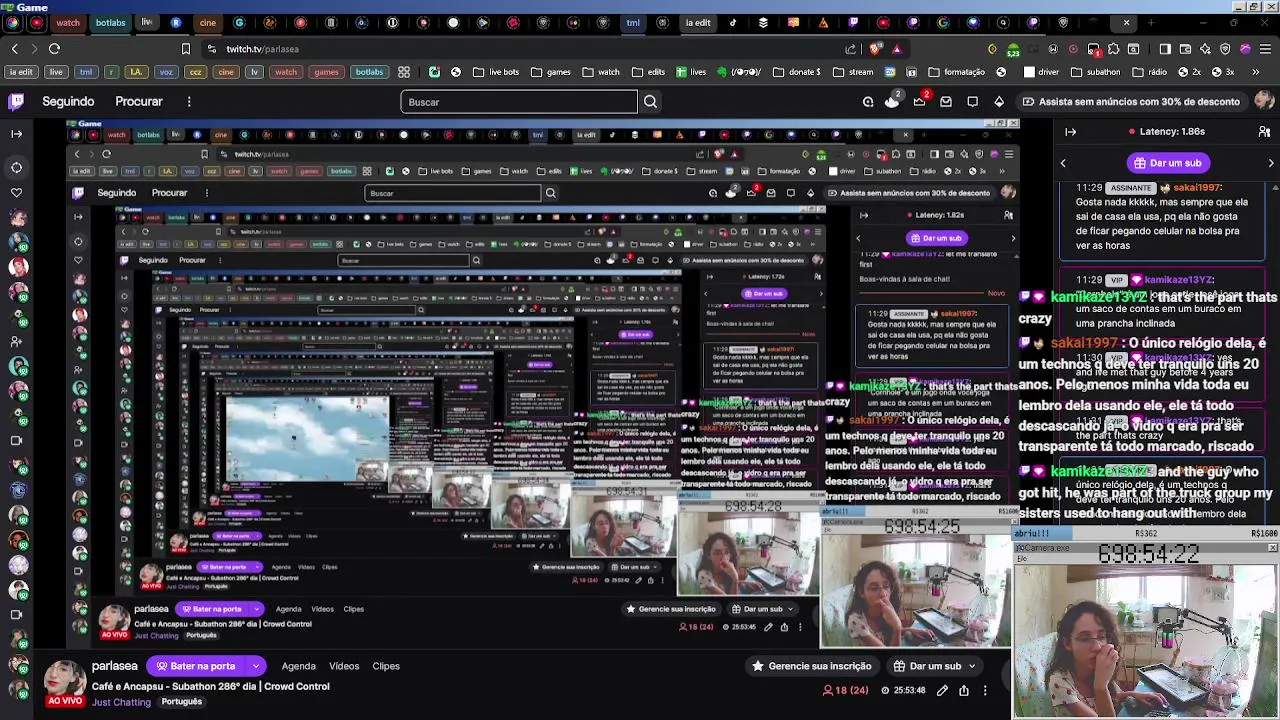
Task: Click Dar um sub in chat header
Action: click(1167, 163)
